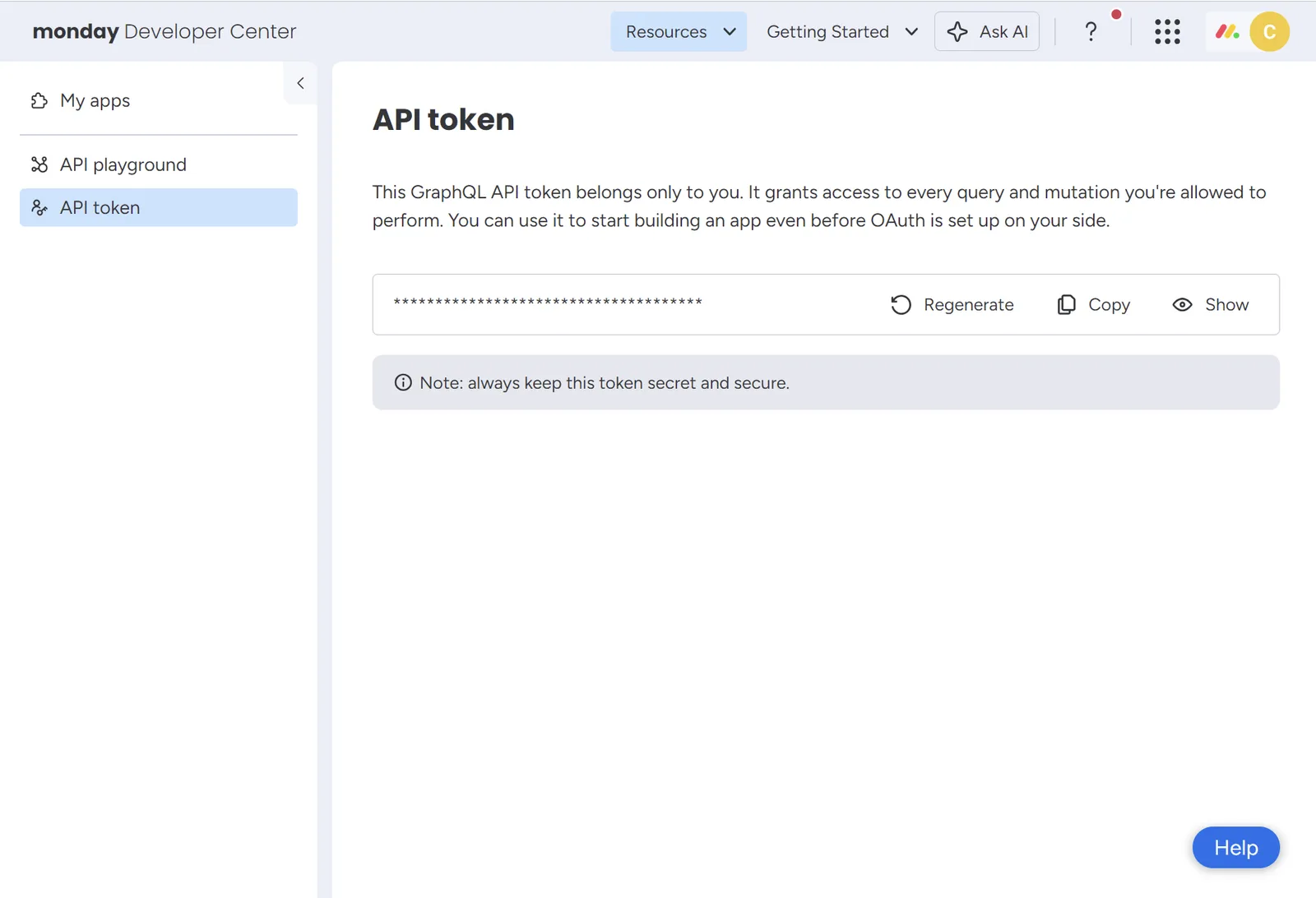Click the 'keep this token secret' note text

click(605, 382)
